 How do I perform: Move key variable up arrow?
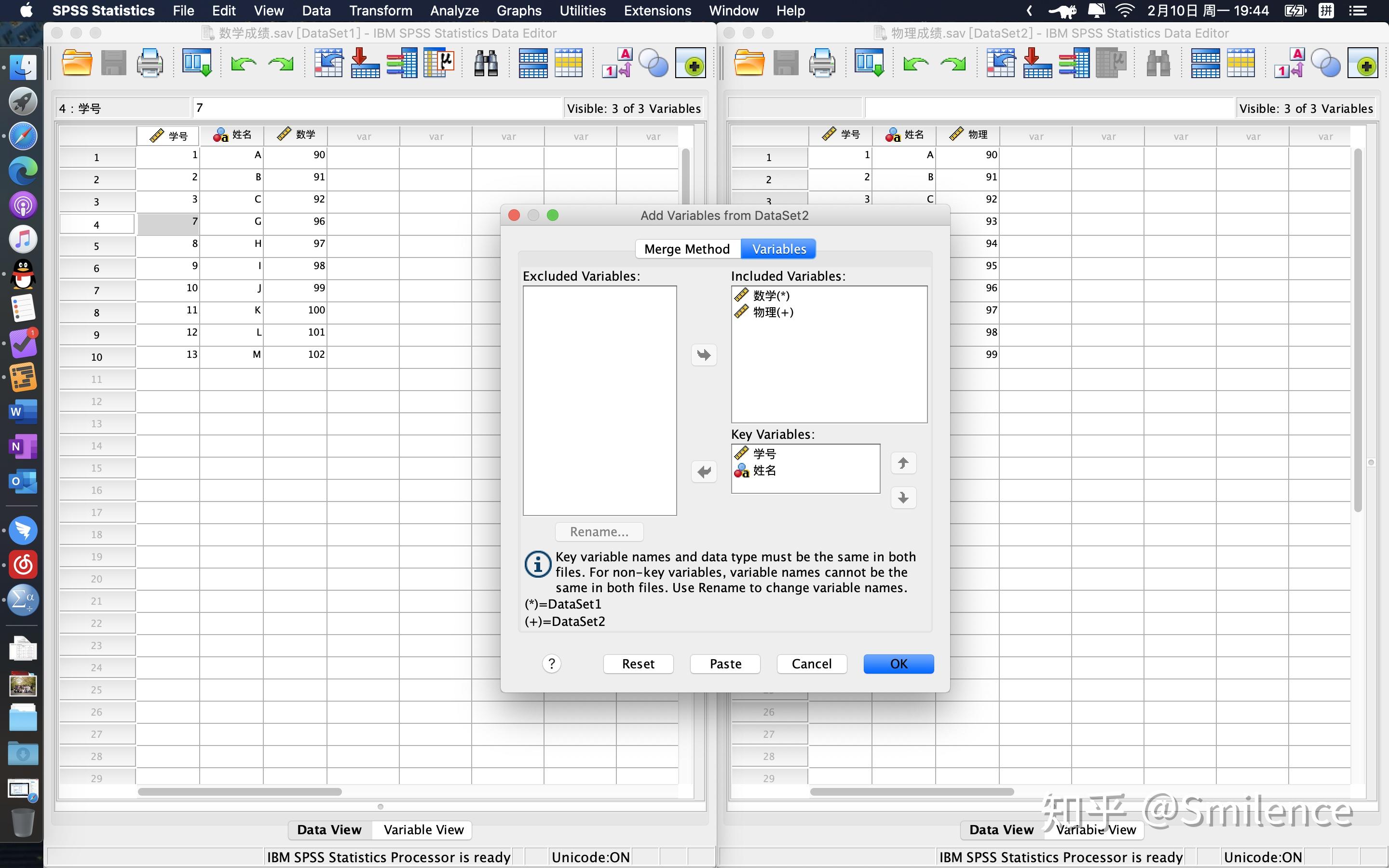pos(903,463)
